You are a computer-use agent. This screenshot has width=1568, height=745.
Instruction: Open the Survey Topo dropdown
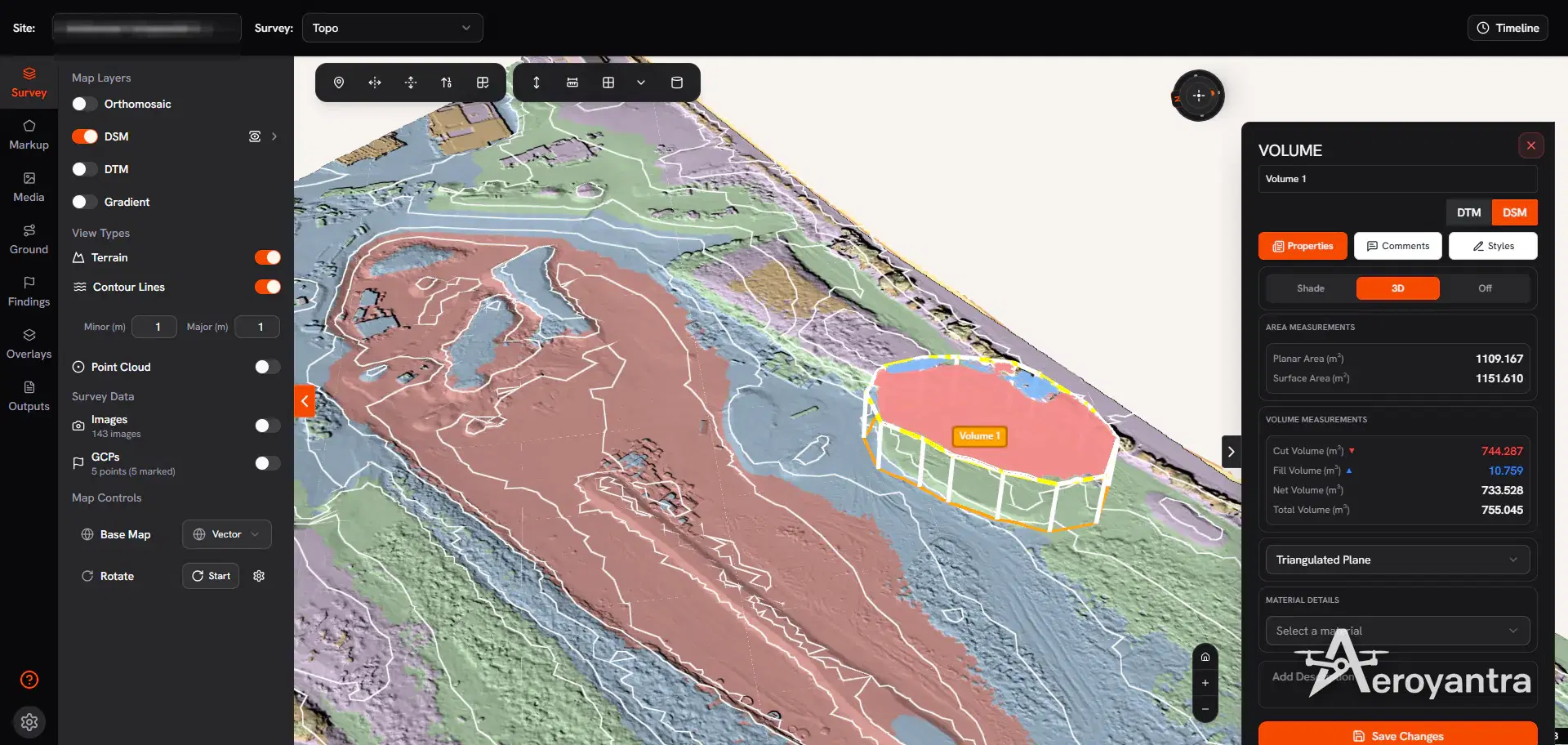pos(393,28)
